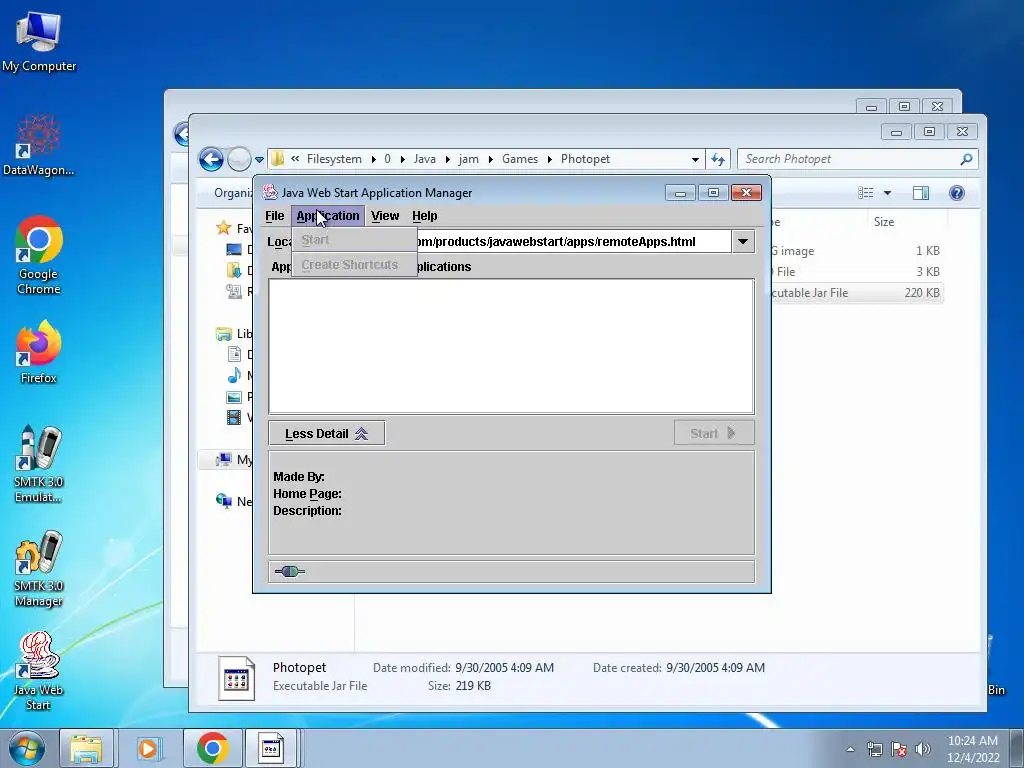Click the forward arrow in Explorer

[239, 159]
